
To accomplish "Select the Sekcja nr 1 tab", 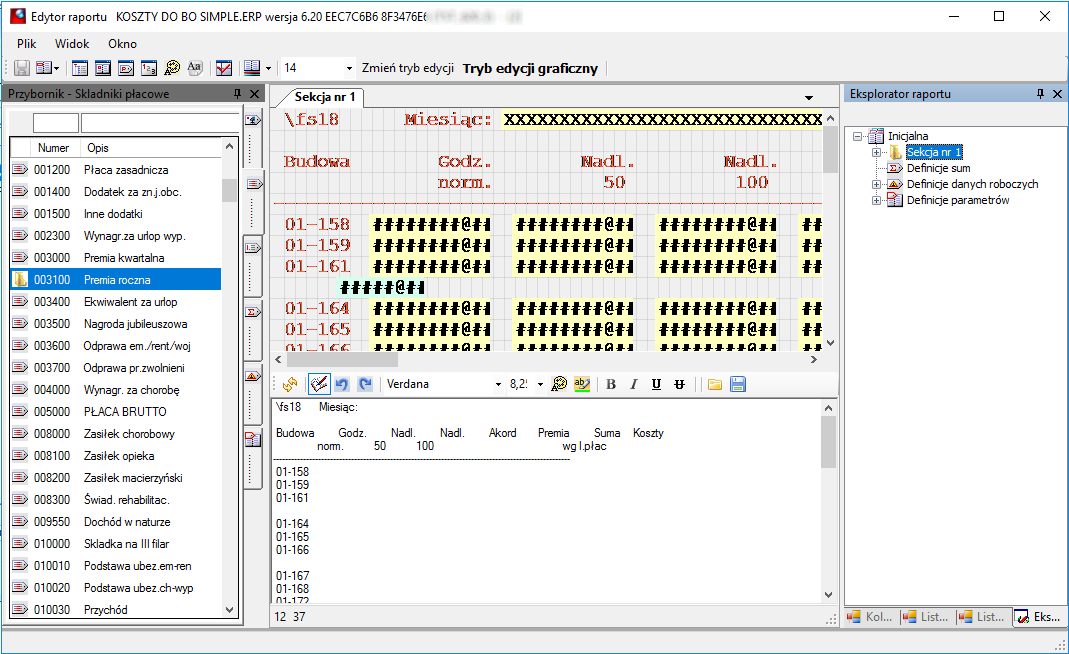I will (x=325, y=97).
